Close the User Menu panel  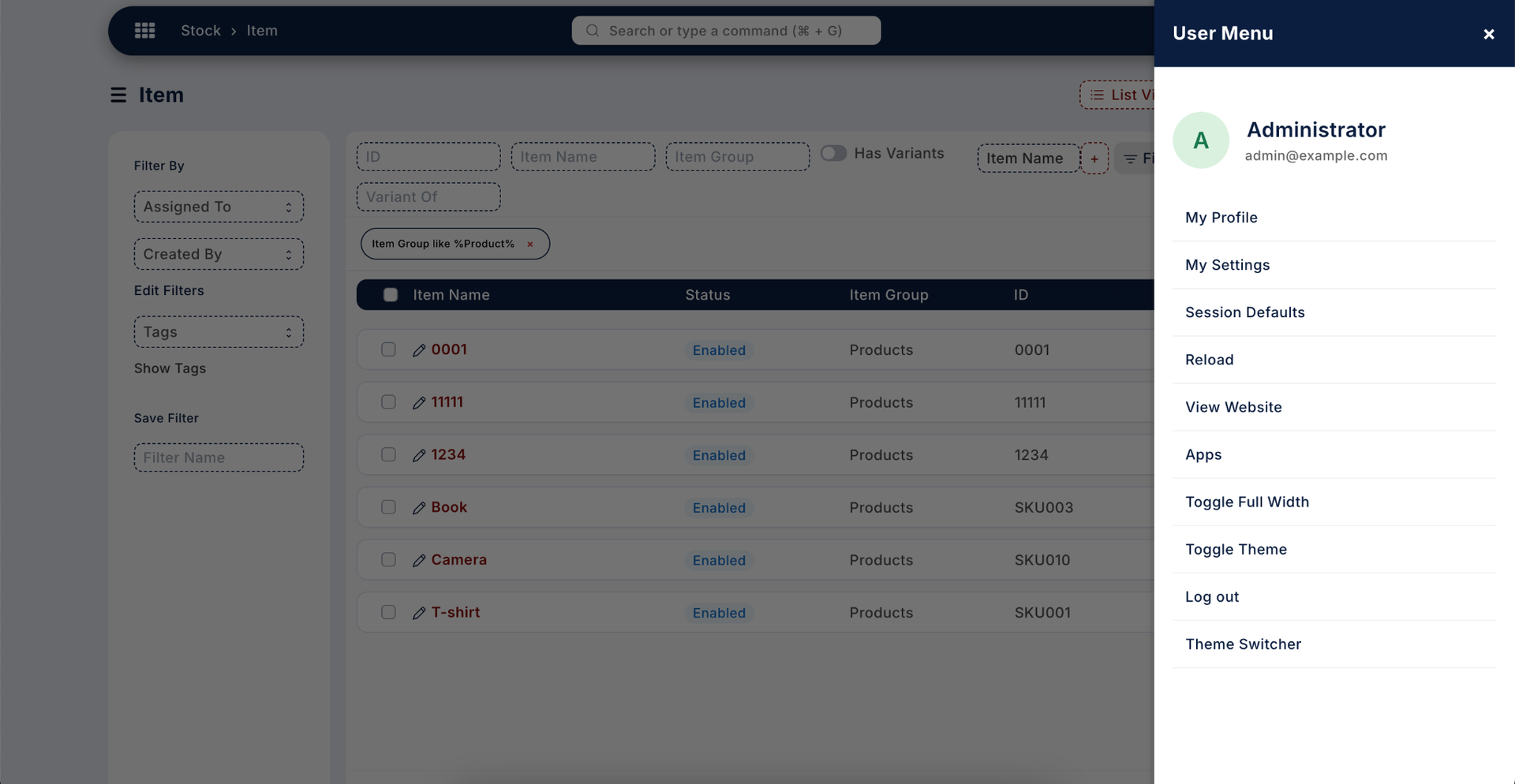(1488, 34)
